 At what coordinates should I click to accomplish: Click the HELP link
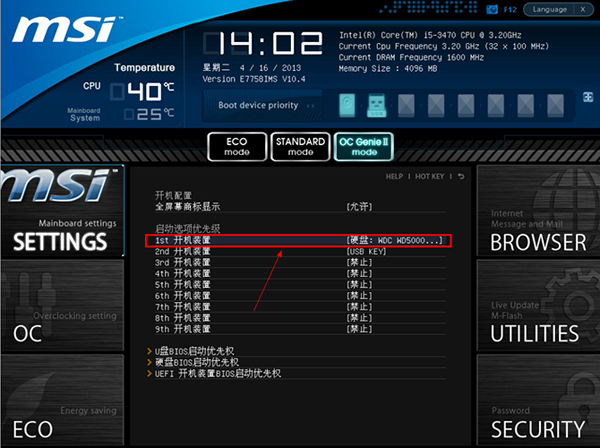point(394,176)
